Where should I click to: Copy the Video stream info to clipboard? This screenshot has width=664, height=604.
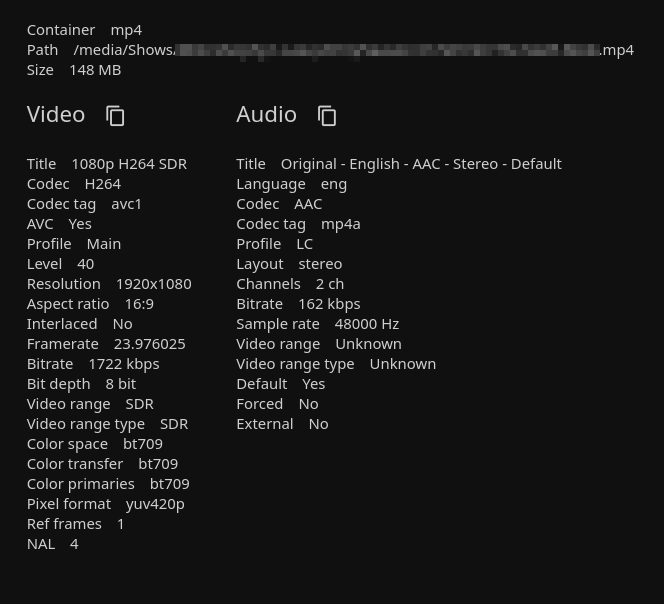[x=115, y=116]
